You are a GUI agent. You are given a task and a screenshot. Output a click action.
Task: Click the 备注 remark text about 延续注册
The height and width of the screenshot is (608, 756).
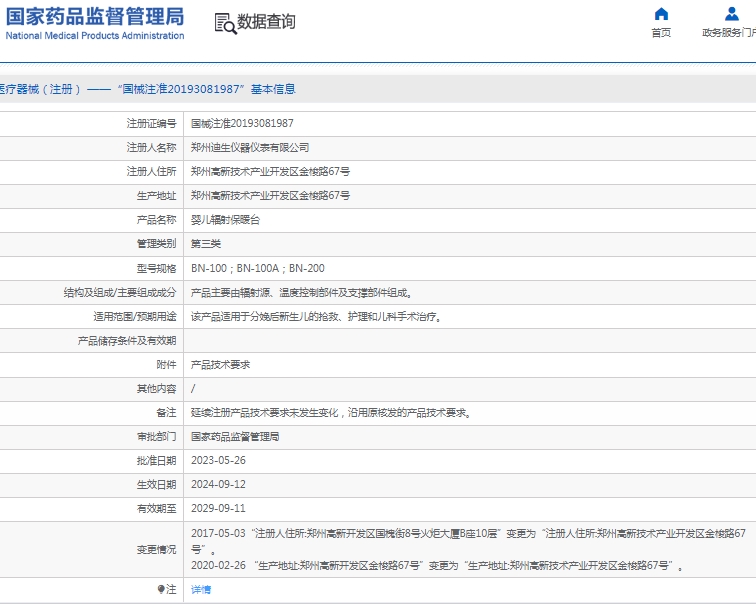point(331,413)
